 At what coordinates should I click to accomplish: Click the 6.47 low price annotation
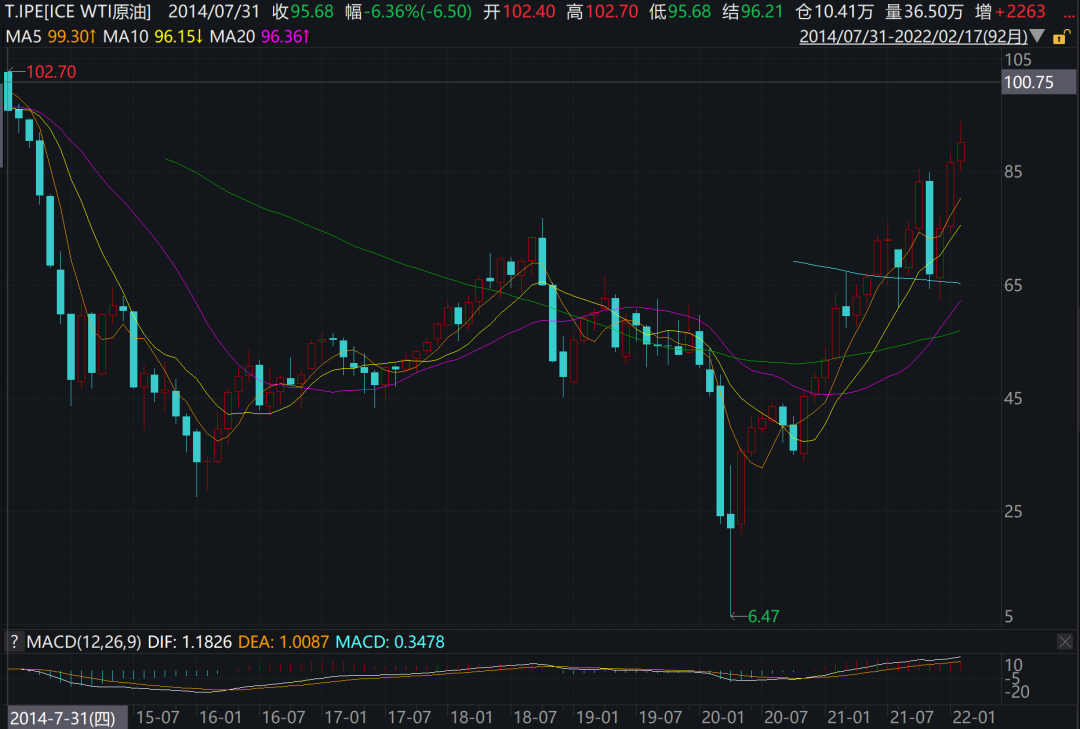762,616
